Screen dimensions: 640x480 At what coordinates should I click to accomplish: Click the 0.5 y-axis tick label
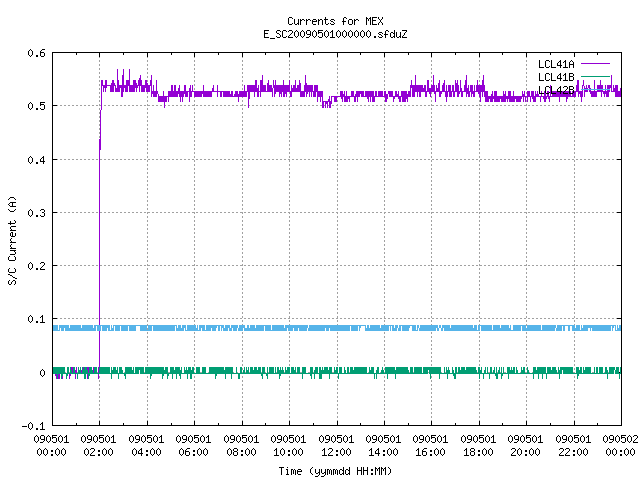36,106
